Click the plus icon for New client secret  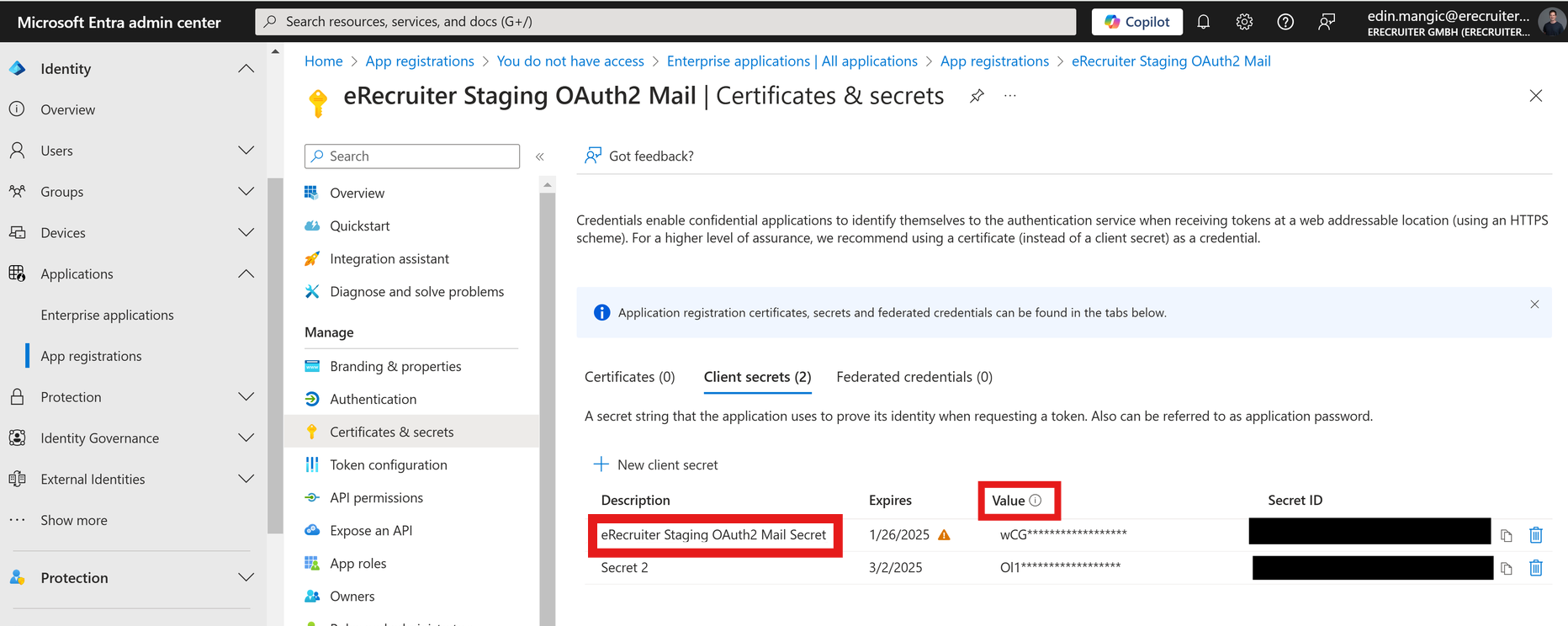(601, 464)
